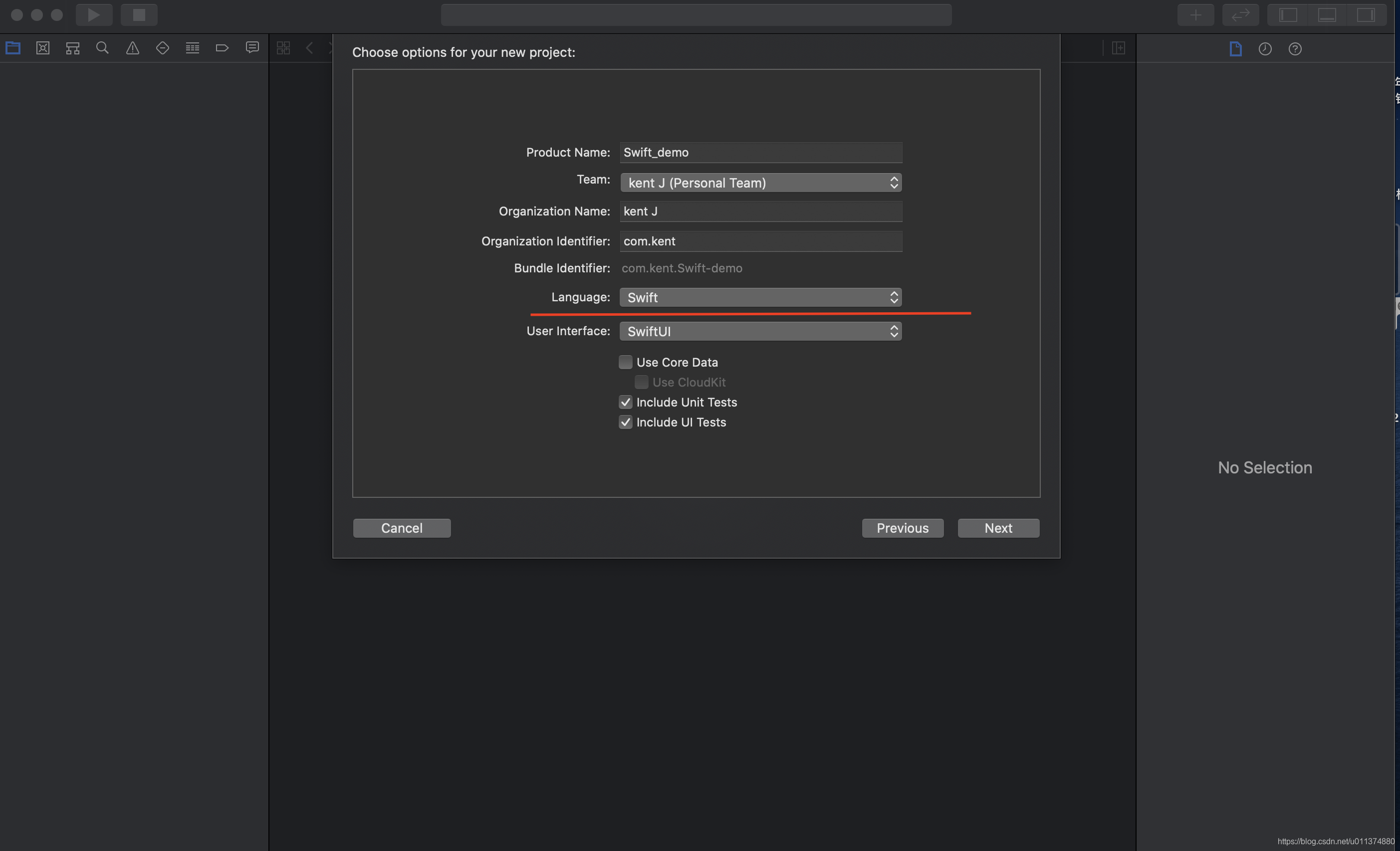This screenshot has width=1400, height=851.
Task: Switch to the File inspector tab
Action: click(1235, 49)
